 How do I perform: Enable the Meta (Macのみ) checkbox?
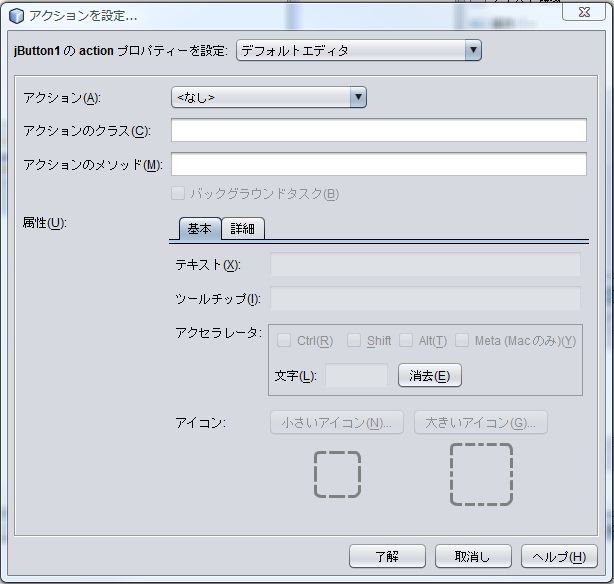coord(462,341)
